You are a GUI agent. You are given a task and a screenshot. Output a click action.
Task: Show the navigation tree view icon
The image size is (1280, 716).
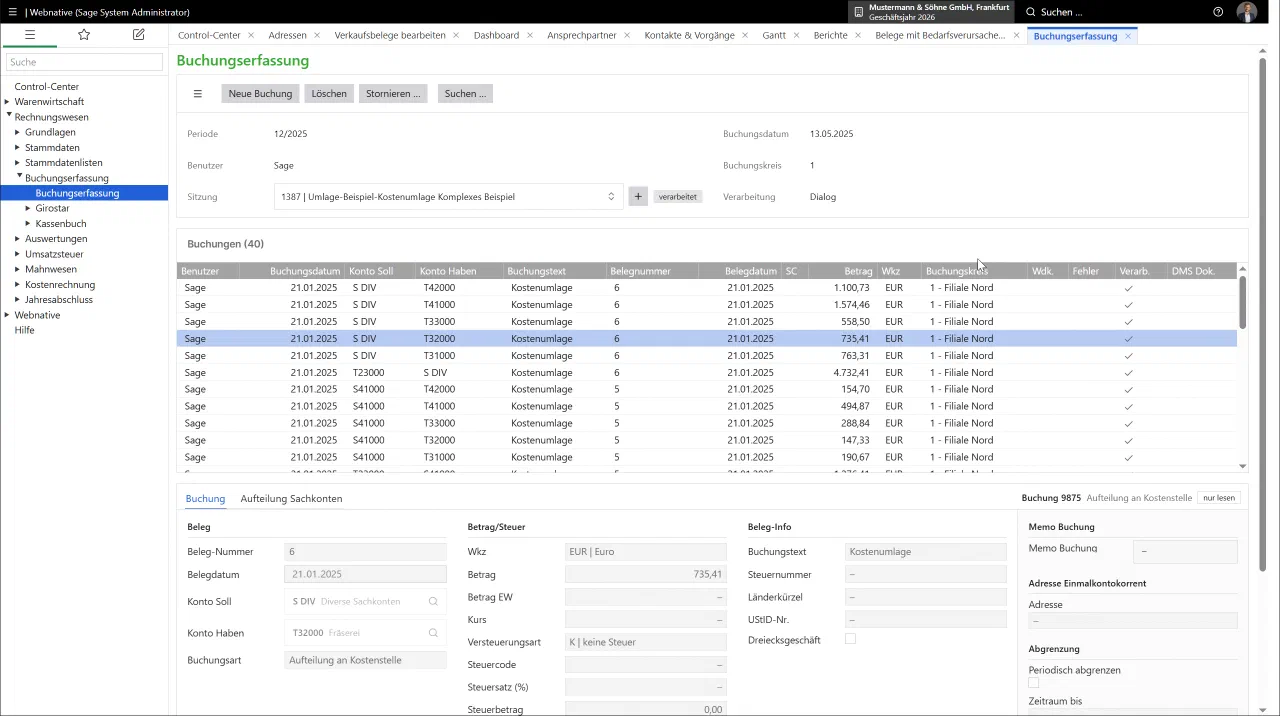pyautogui.click(x=30, y=34)
